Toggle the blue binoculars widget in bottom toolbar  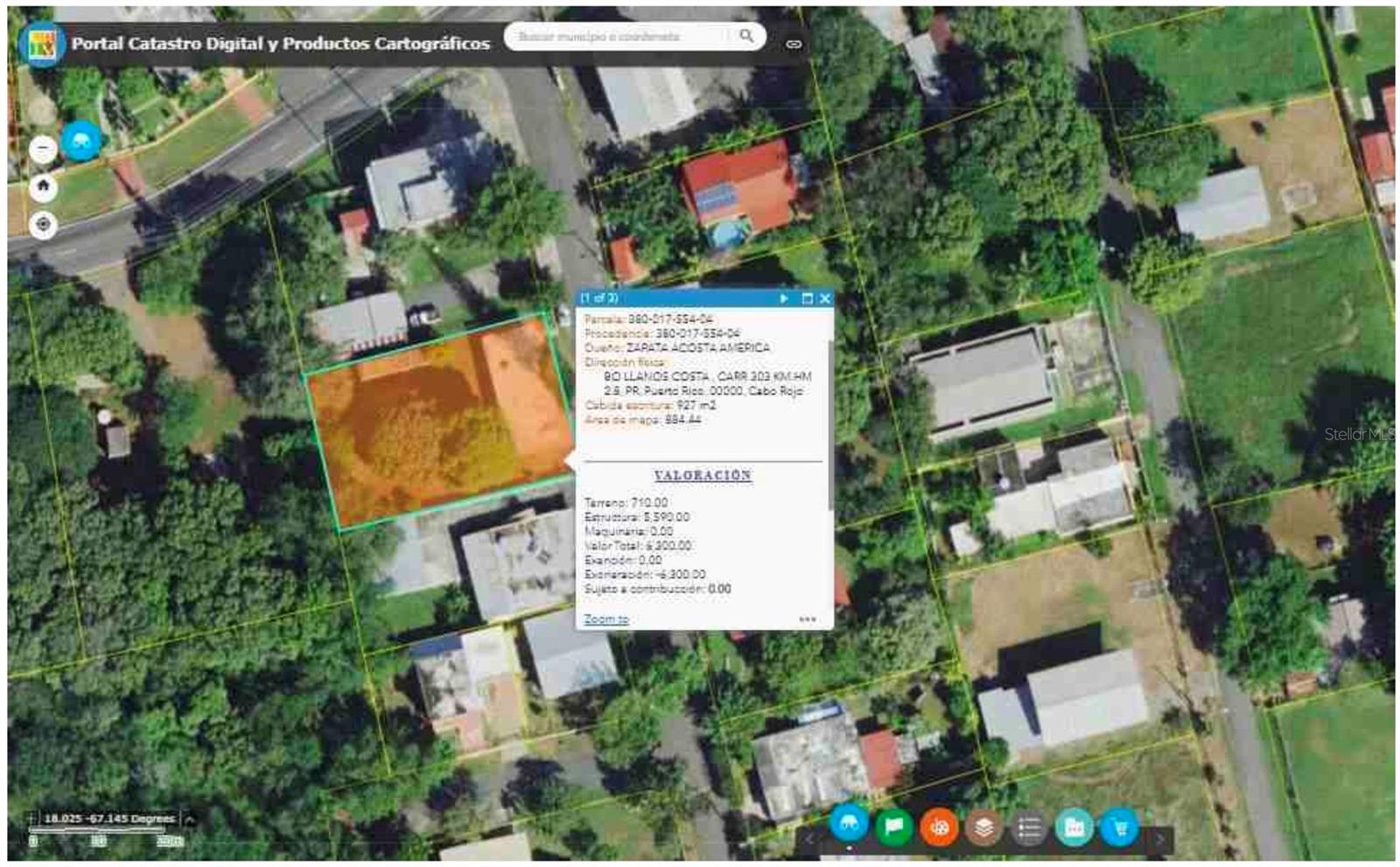pyautogui.click(x=848, y=824)
